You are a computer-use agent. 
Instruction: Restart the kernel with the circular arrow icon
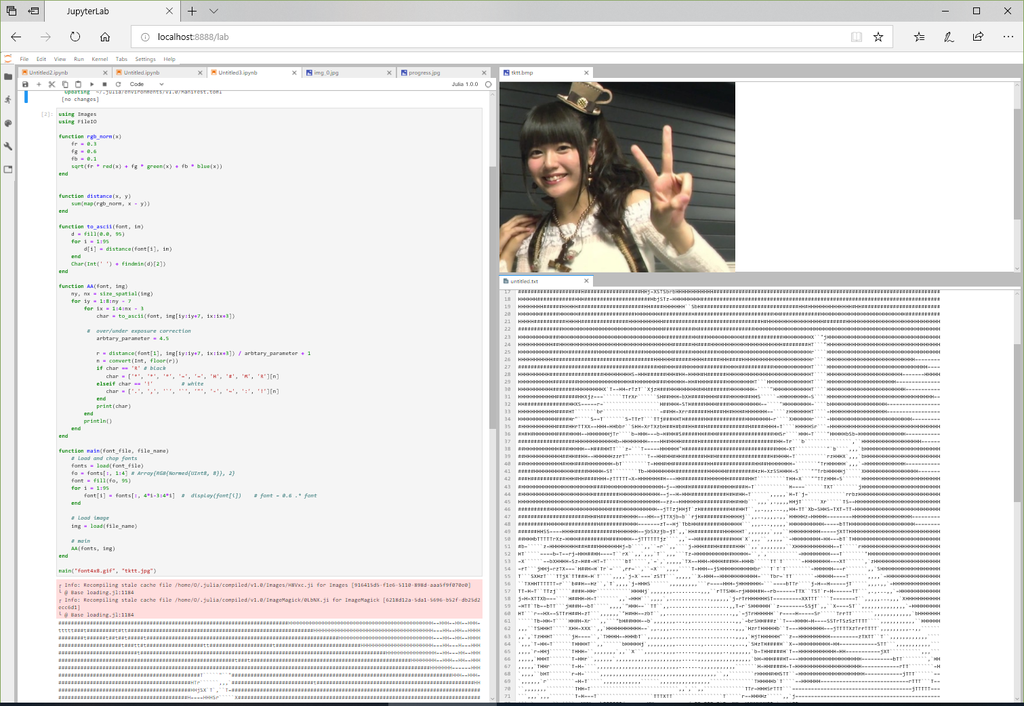click(x=118, y=84)
